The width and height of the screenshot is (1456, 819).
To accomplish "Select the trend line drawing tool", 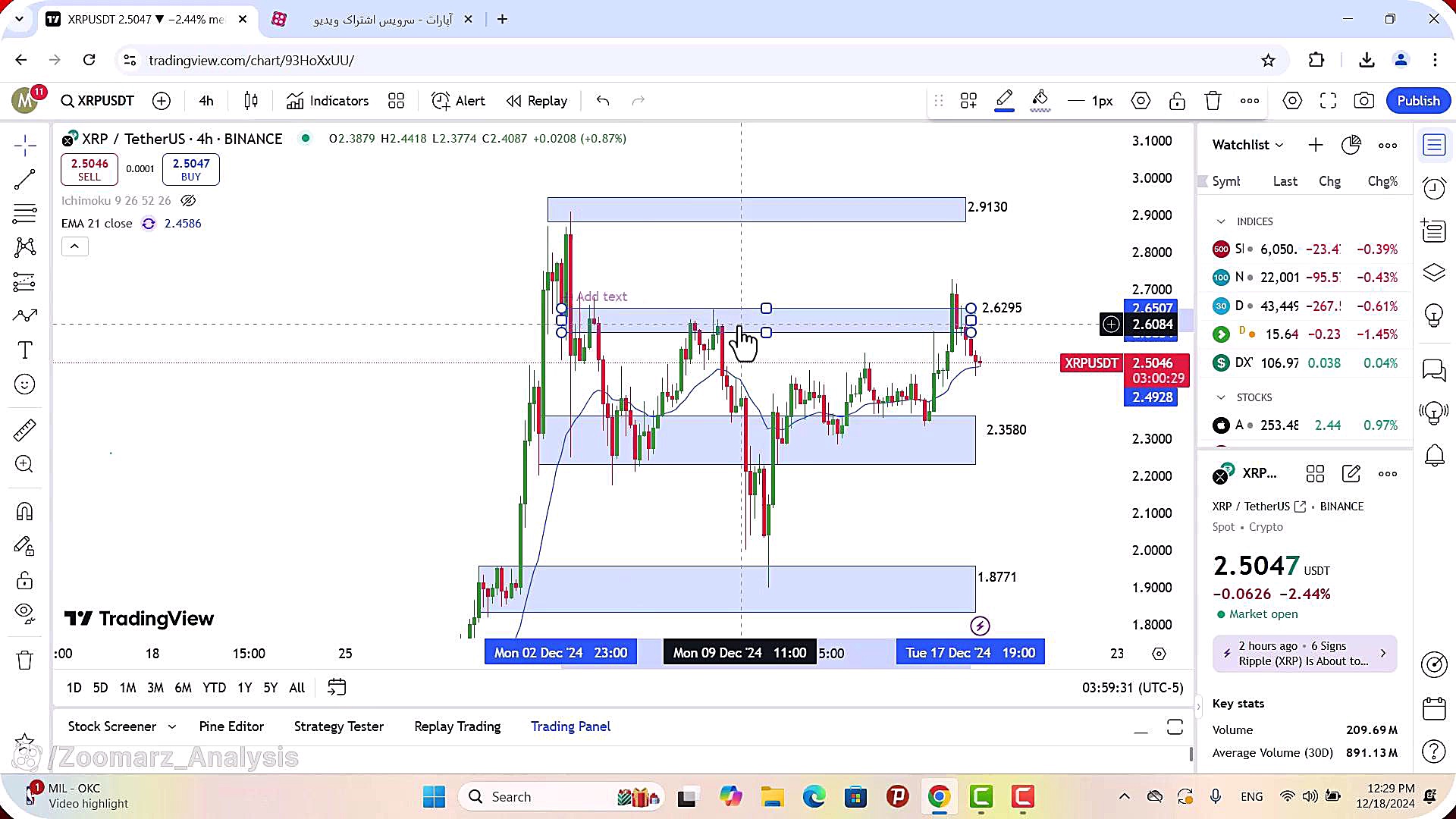I will pyautogui.click(x=24, y=179).
